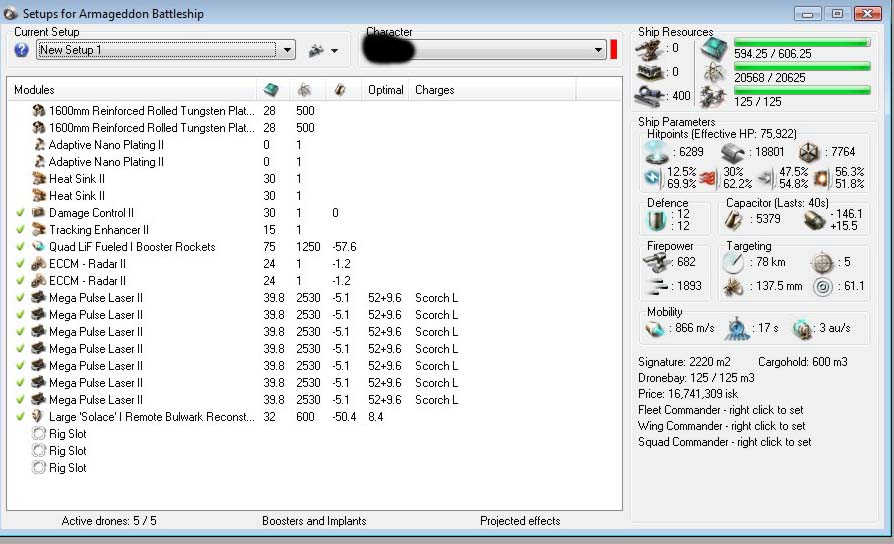
Task: Click explosive resistance icon
Action: click(822, 179)
